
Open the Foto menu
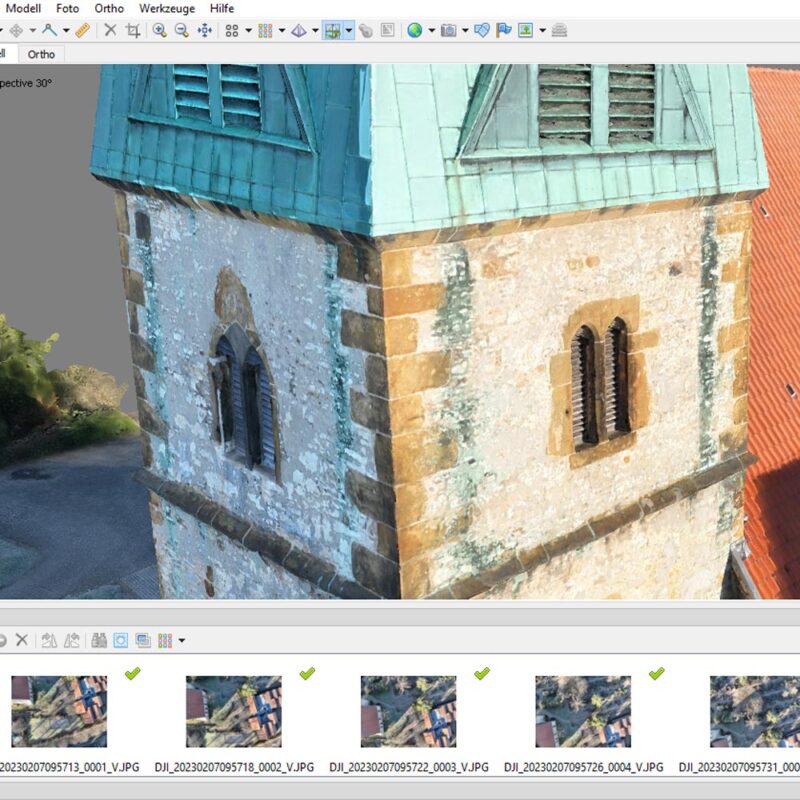tap(67, 8)
